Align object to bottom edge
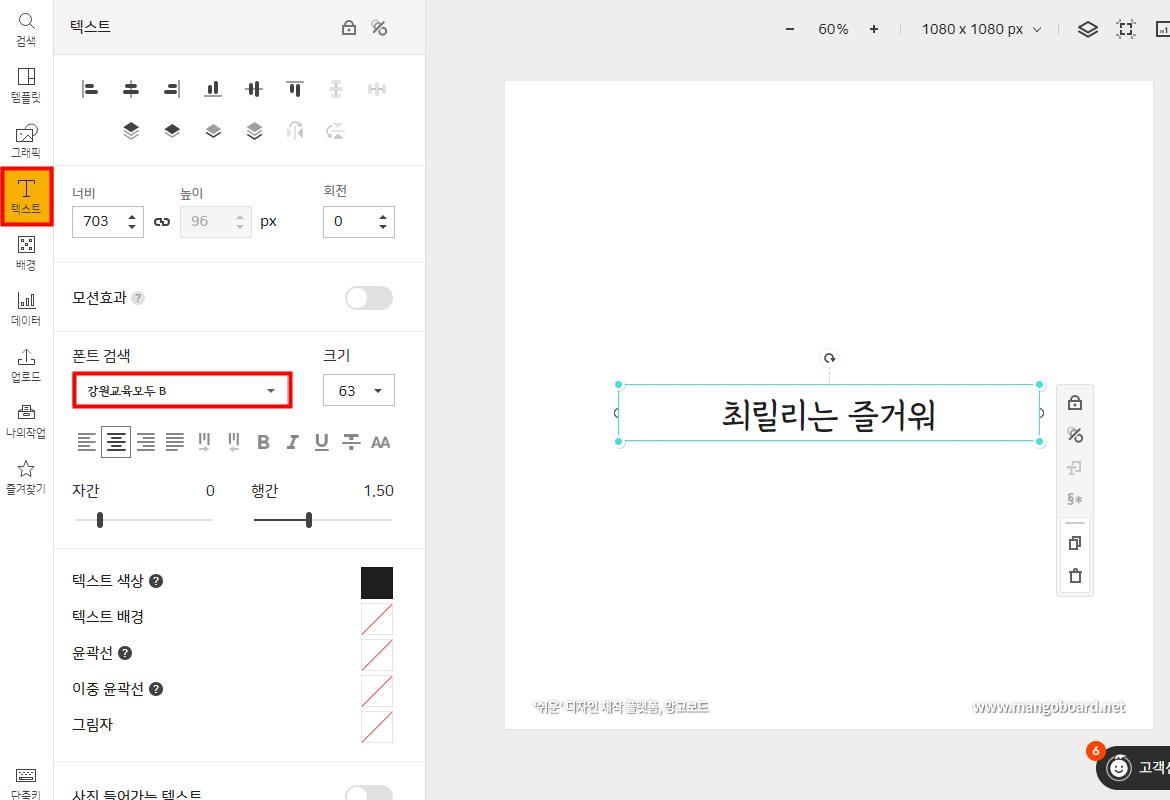The width and height of the screenshot is (1170, 800). (213, 90)
